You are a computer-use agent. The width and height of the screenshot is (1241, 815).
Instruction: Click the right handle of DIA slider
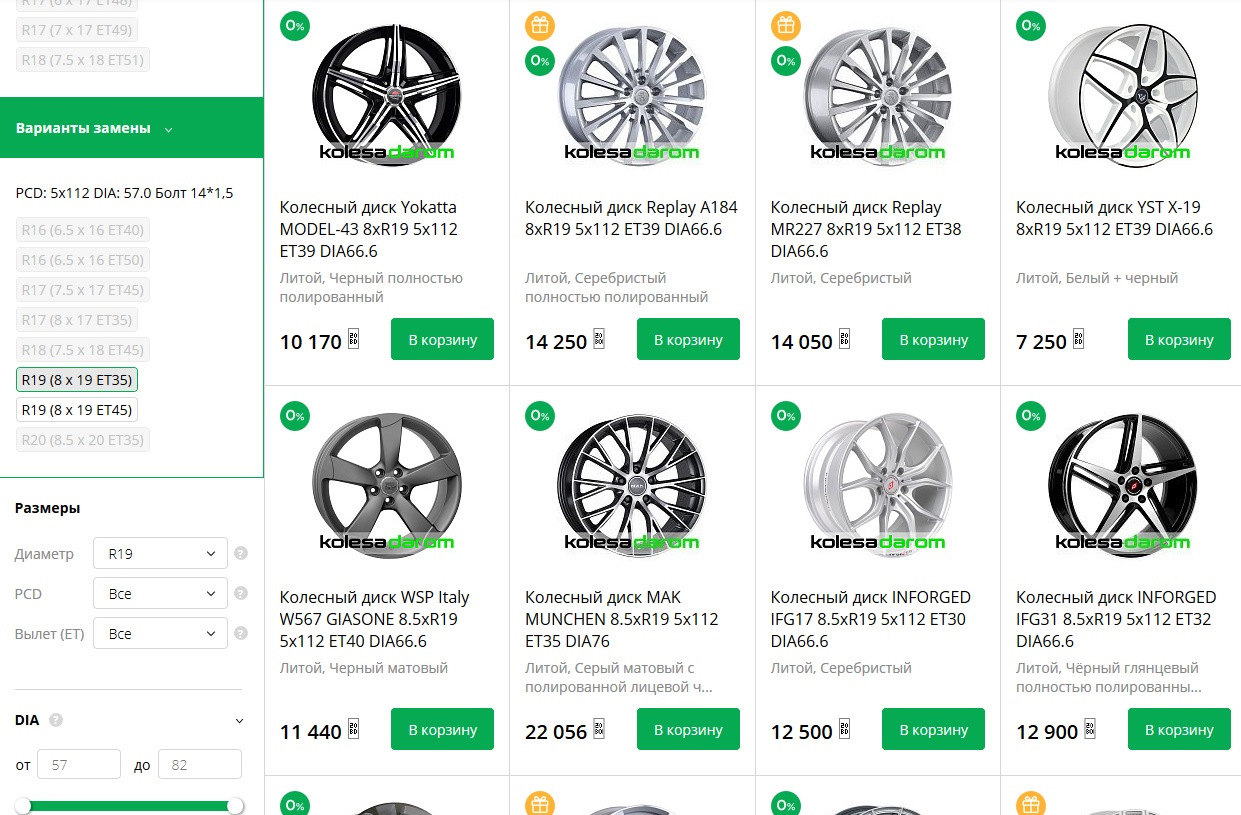click(235, 806)
